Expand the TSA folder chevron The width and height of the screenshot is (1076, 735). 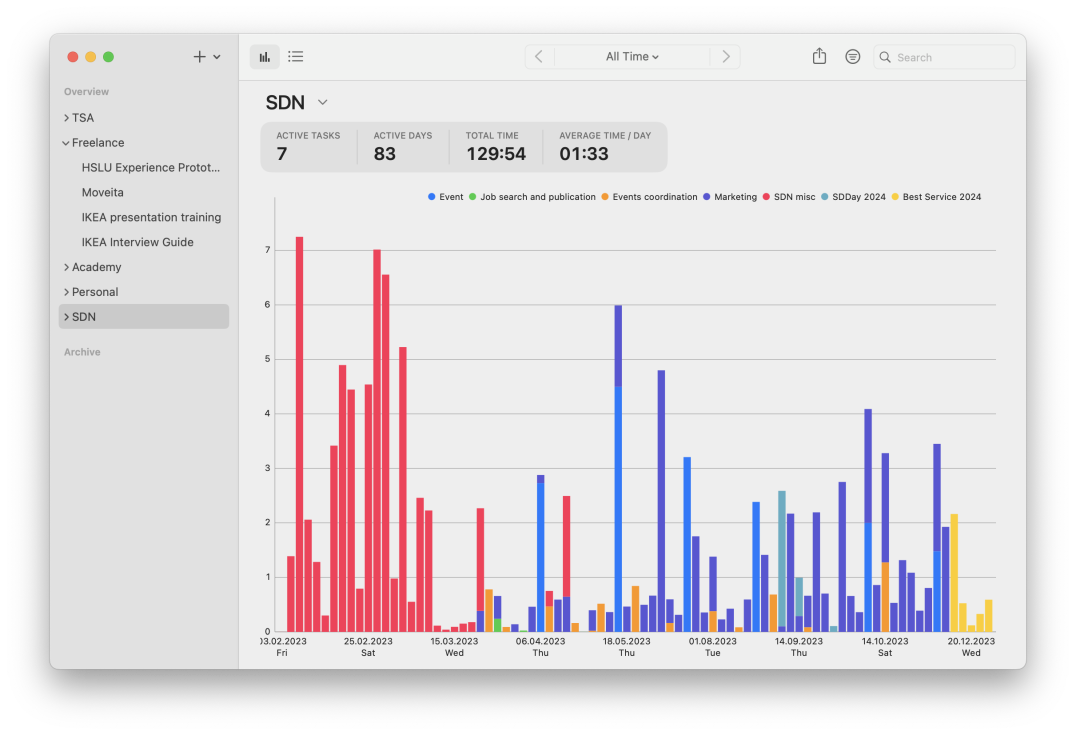pos(66,118)
